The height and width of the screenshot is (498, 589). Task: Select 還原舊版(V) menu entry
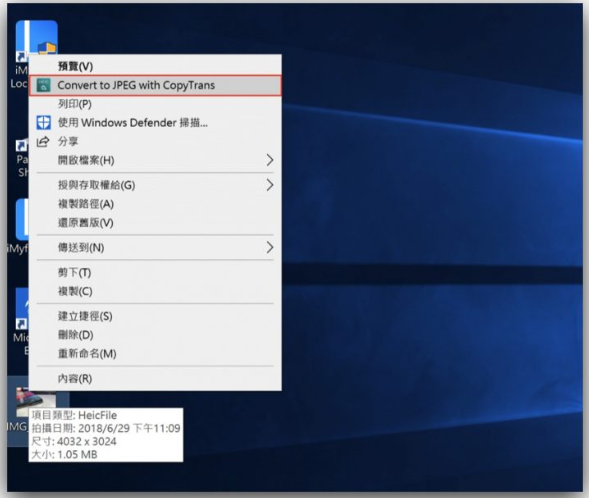click(x=155, y=223)
